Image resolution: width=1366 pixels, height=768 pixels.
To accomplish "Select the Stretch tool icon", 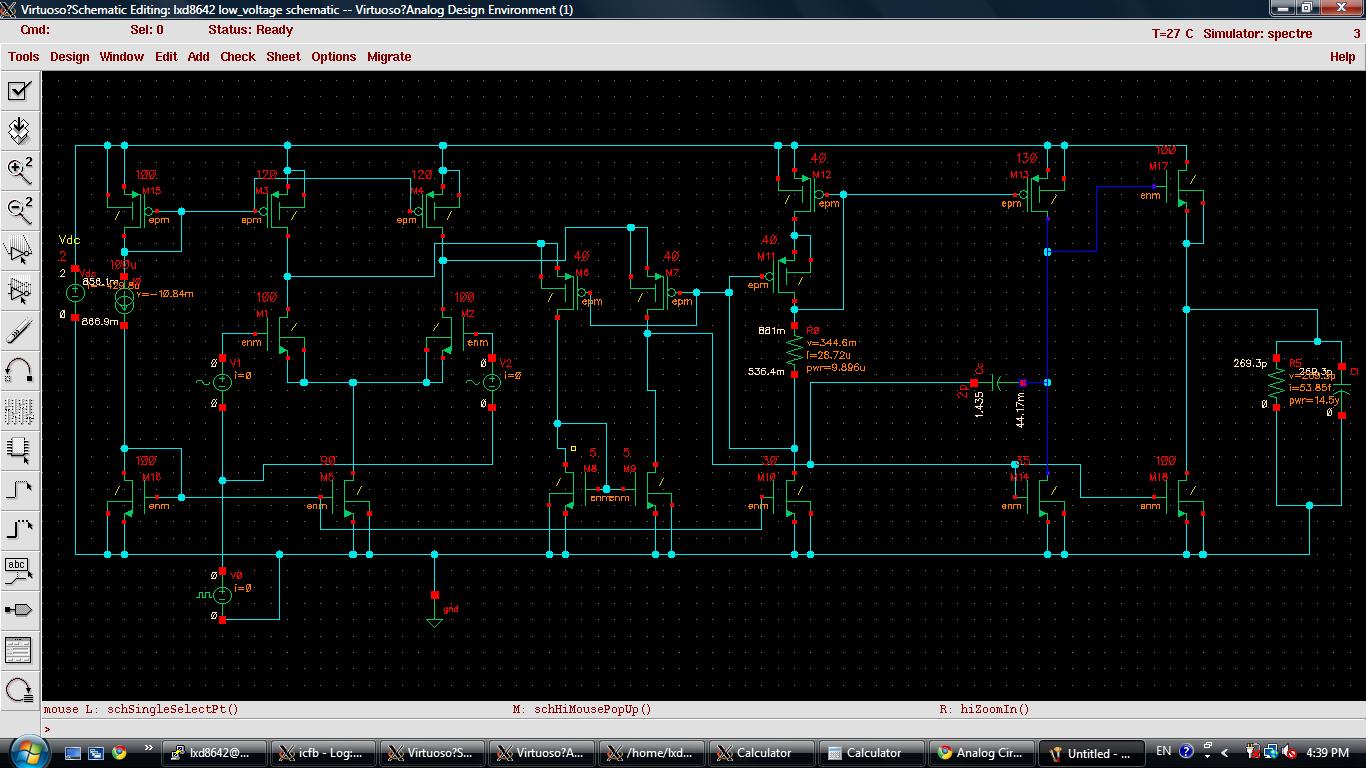I will pos(19,250).
